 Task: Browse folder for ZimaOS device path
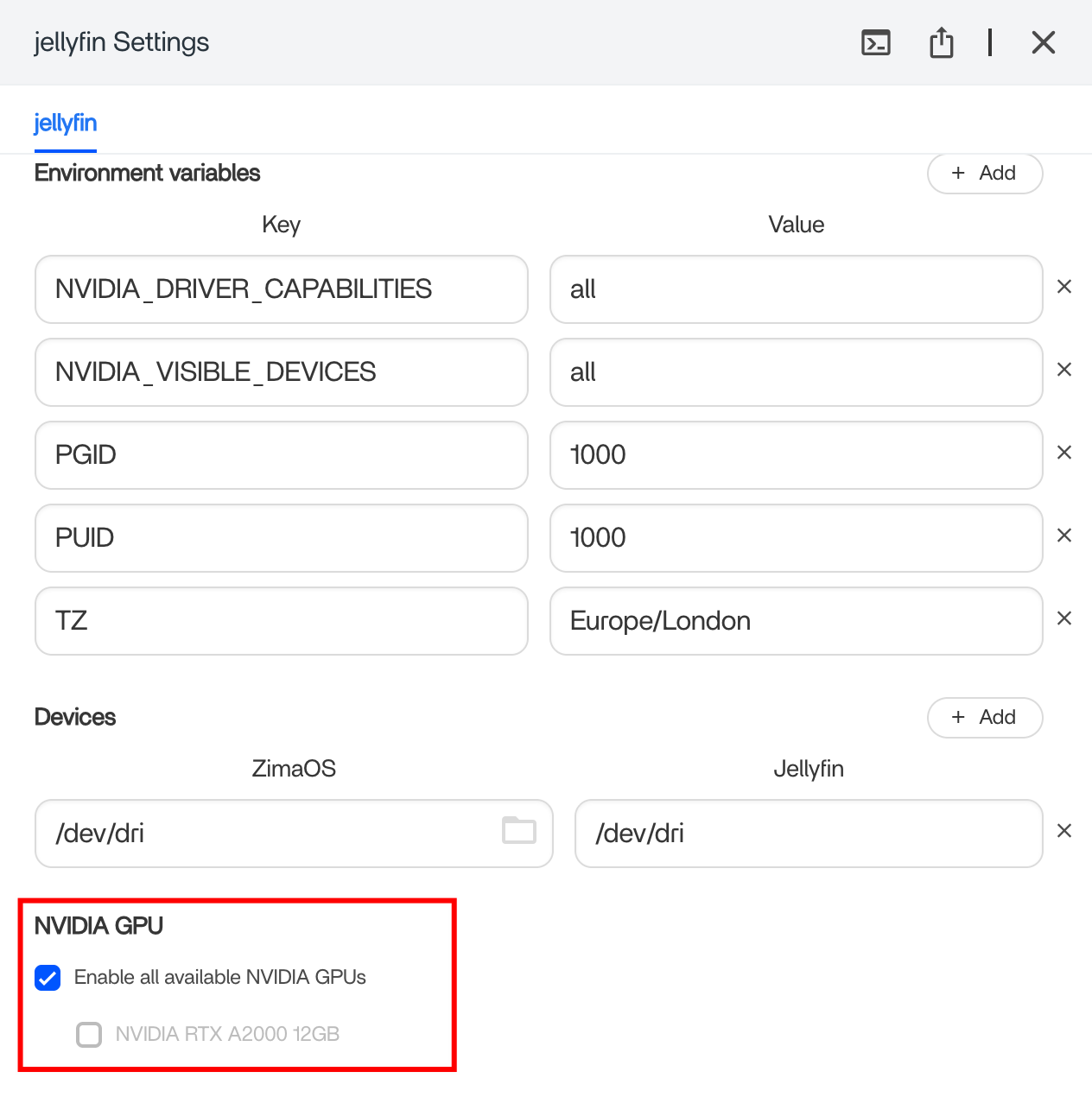[x=518, y=831]
